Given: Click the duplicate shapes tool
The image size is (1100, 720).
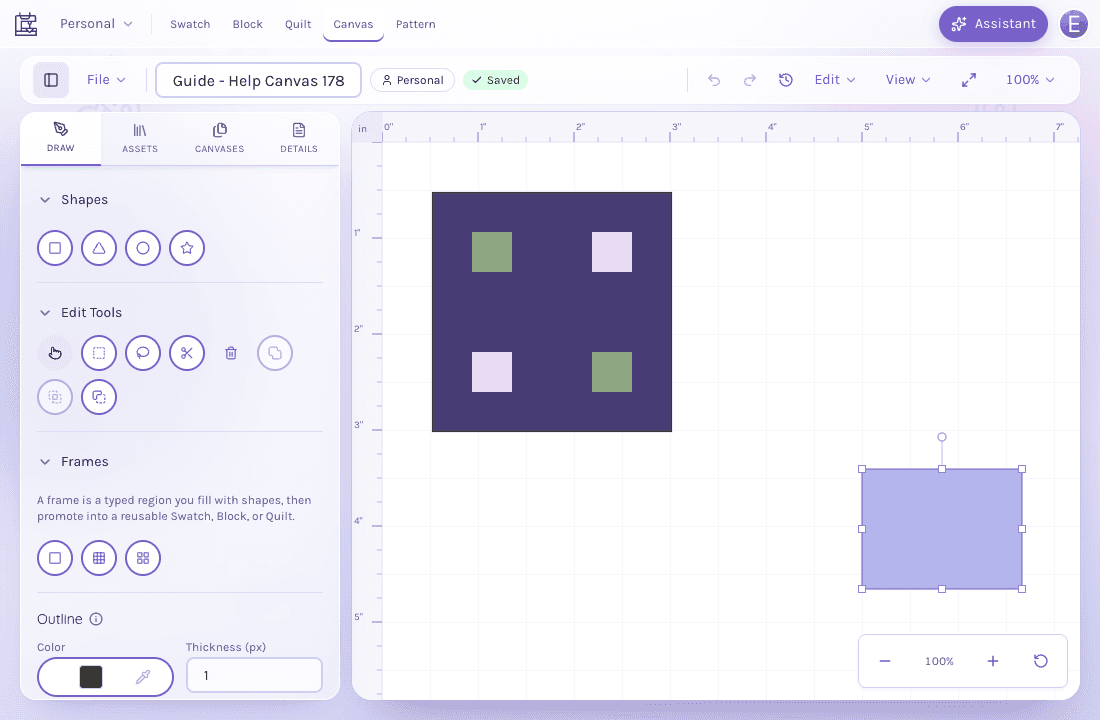Looking at the screenshot, I should tap(275, 353).
